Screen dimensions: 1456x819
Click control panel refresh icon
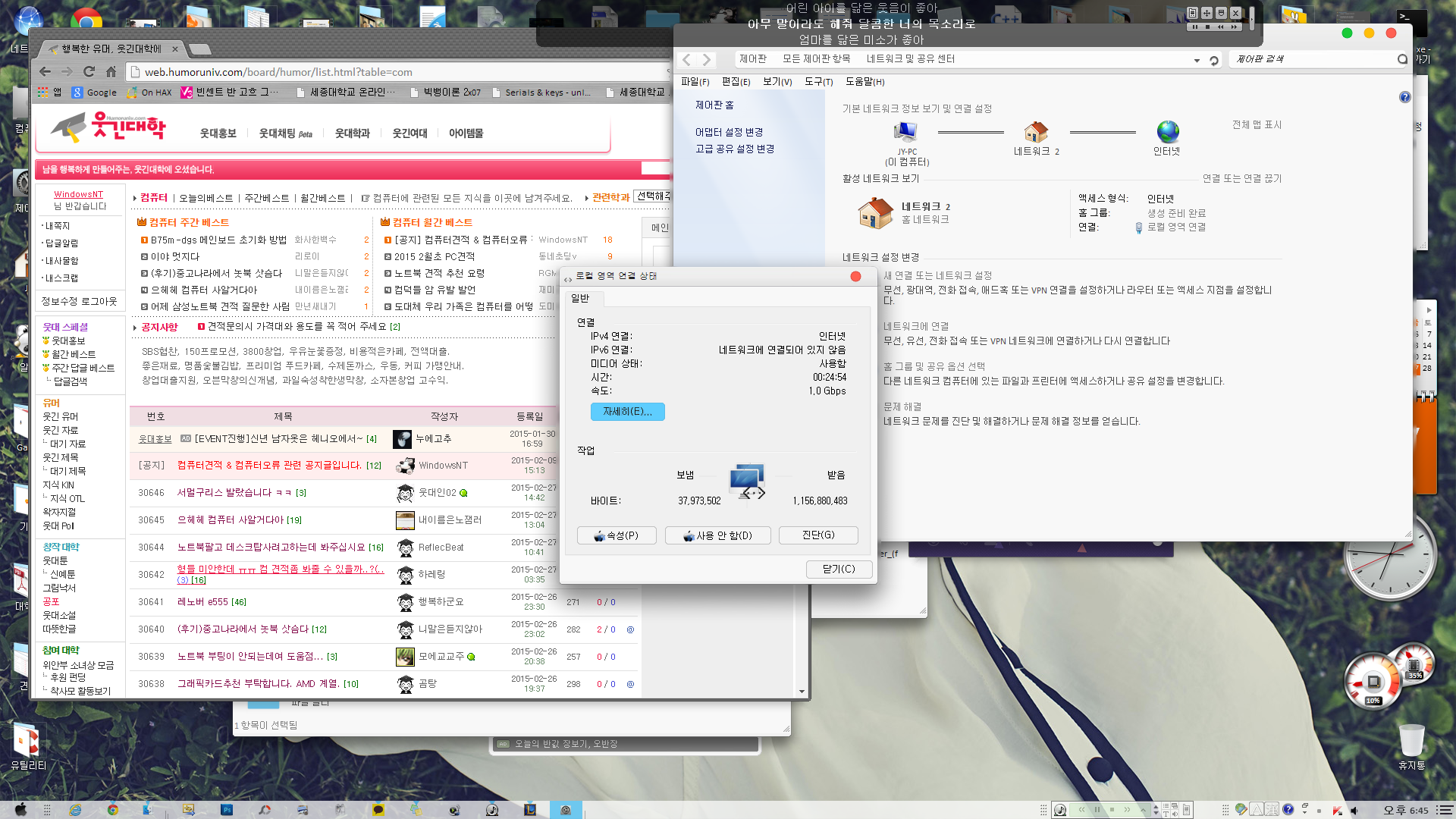[1214, 60]
